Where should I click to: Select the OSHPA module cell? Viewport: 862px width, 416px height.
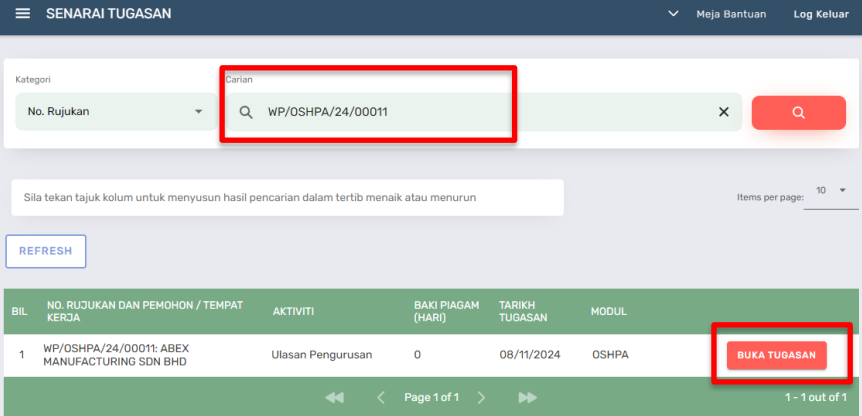pos(610,355)
